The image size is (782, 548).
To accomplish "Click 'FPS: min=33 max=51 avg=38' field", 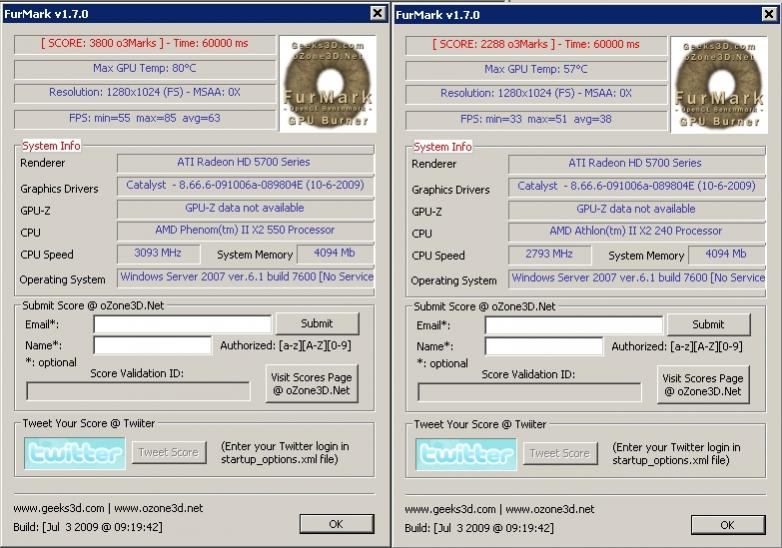I will click(536, 120).
